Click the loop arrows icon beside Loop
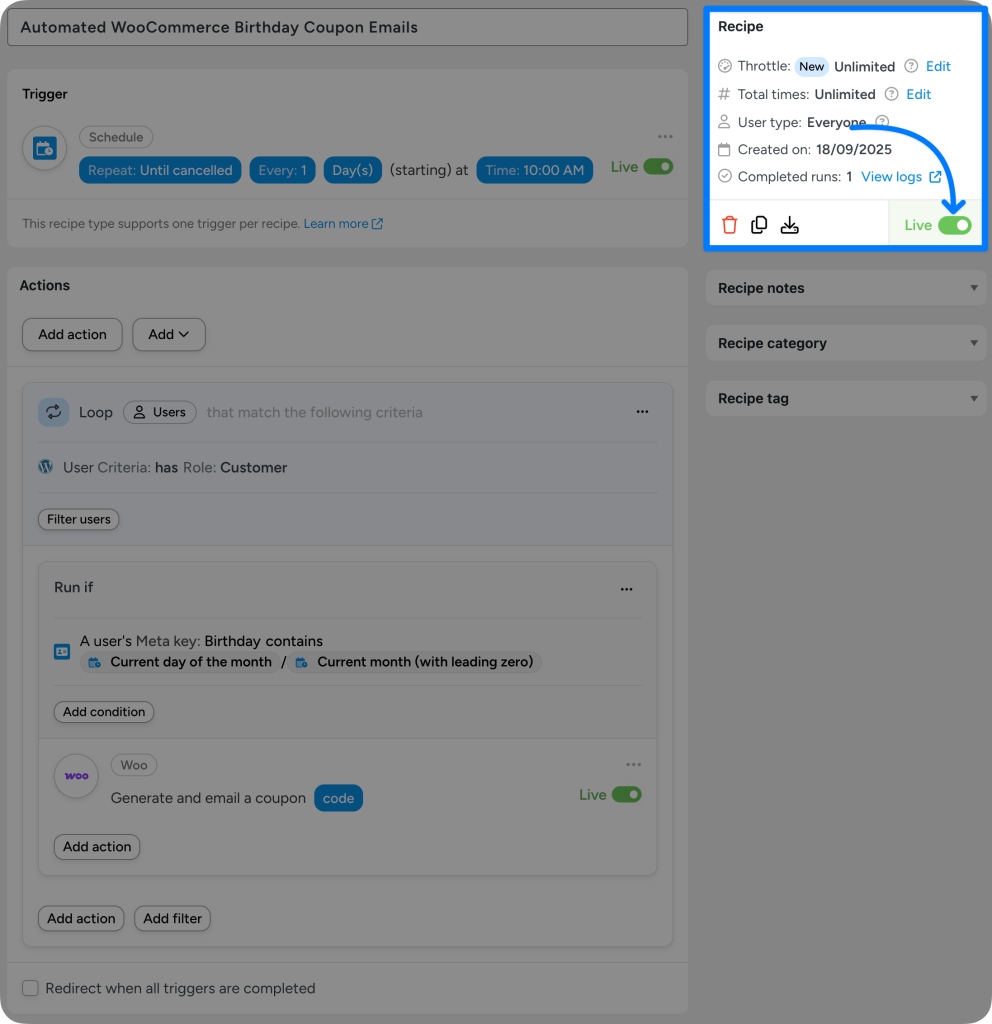 coord(53,412)
